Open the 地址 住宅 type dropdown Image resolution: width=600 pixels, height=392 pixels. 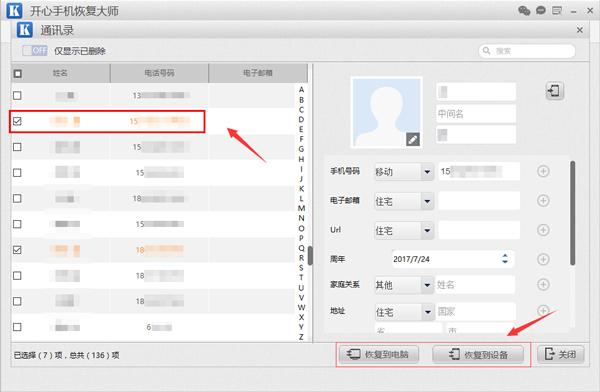tap(404, 312)
